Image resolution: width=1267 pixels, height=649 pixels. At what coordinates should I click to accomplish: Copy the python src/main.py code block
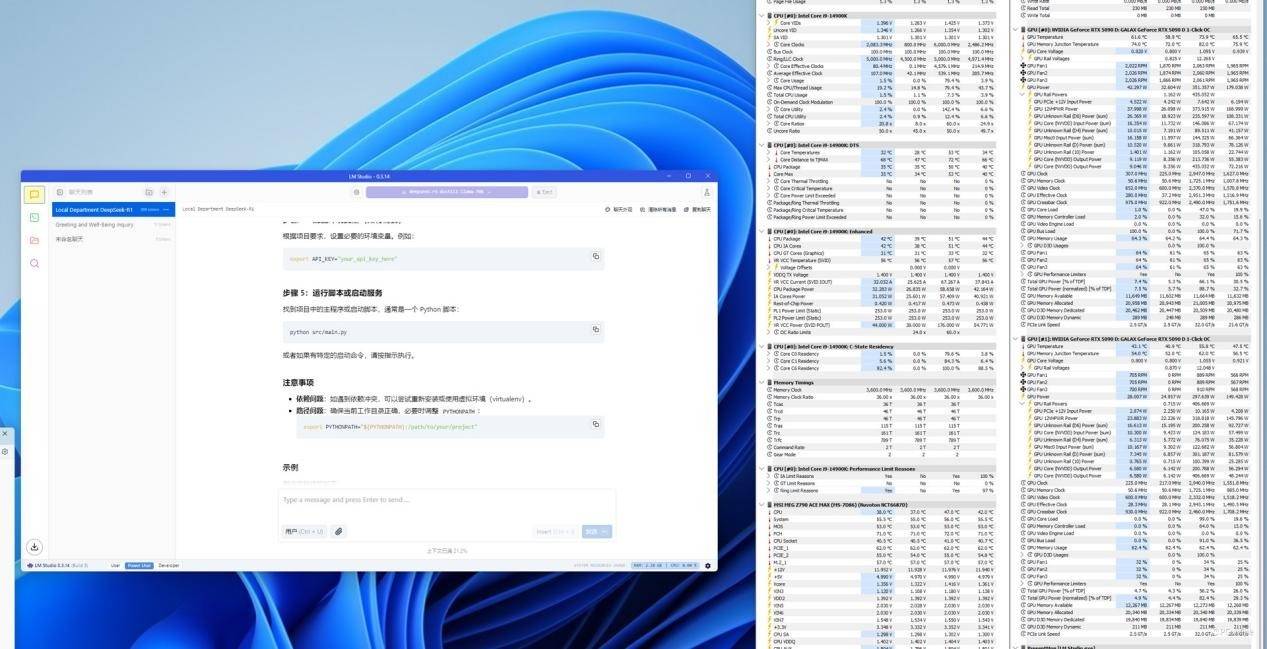coord(595,329)
